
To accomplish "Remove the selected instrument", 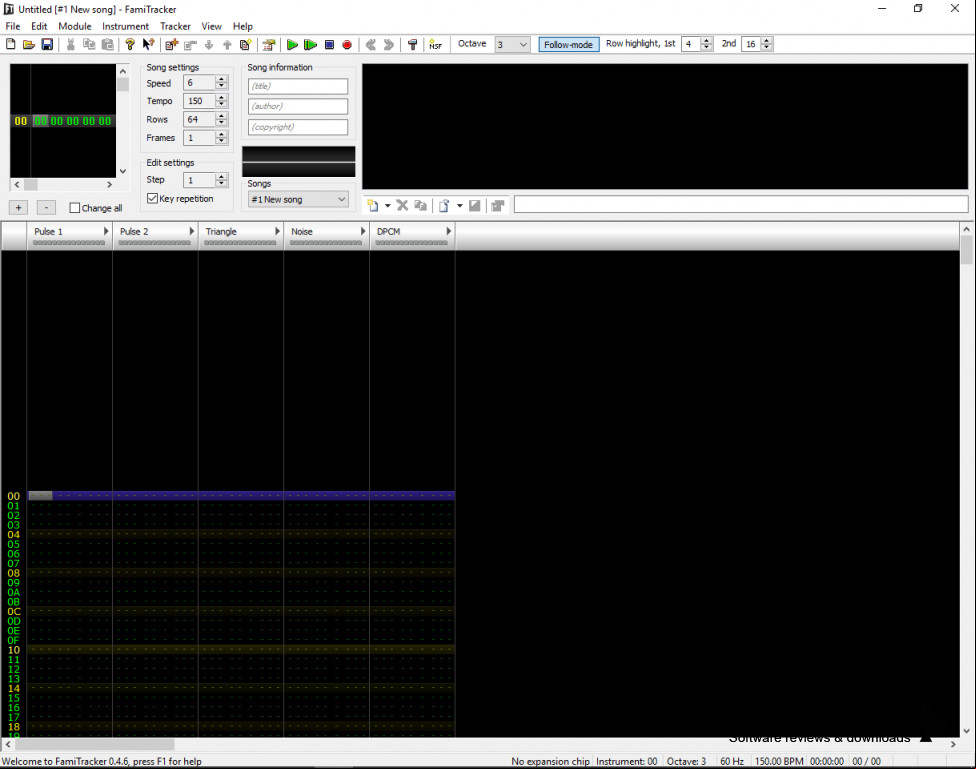I will pos(403,205).
